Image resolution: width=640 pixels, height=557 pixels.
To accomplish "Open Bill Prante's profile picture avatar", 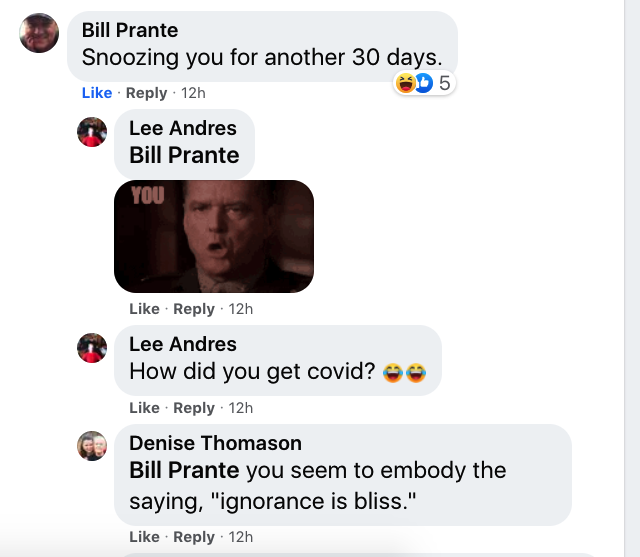I will pos(39,33).
